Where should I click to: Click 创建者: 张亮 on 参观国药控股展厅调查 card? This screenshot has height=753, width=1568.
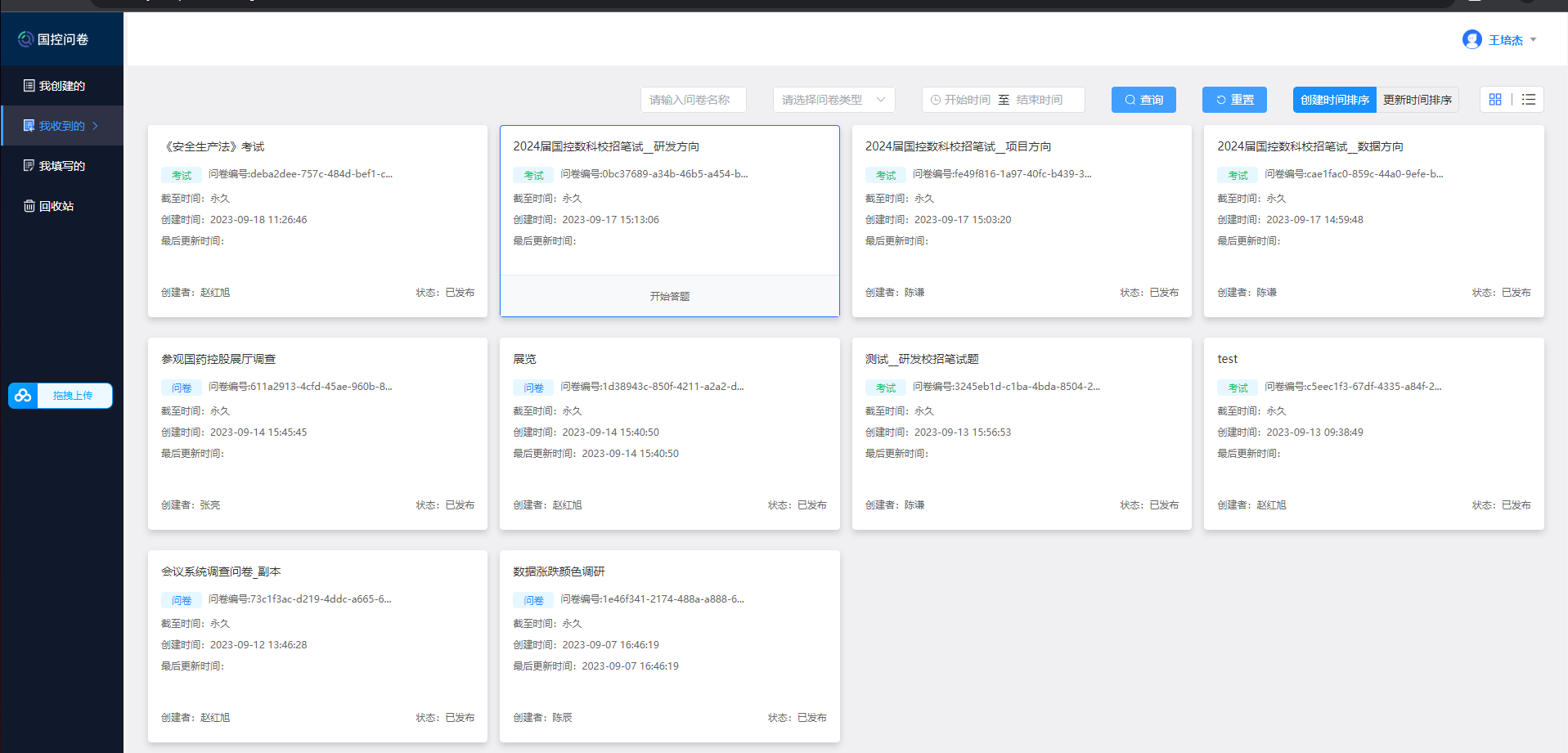click(x=191, y=505)
